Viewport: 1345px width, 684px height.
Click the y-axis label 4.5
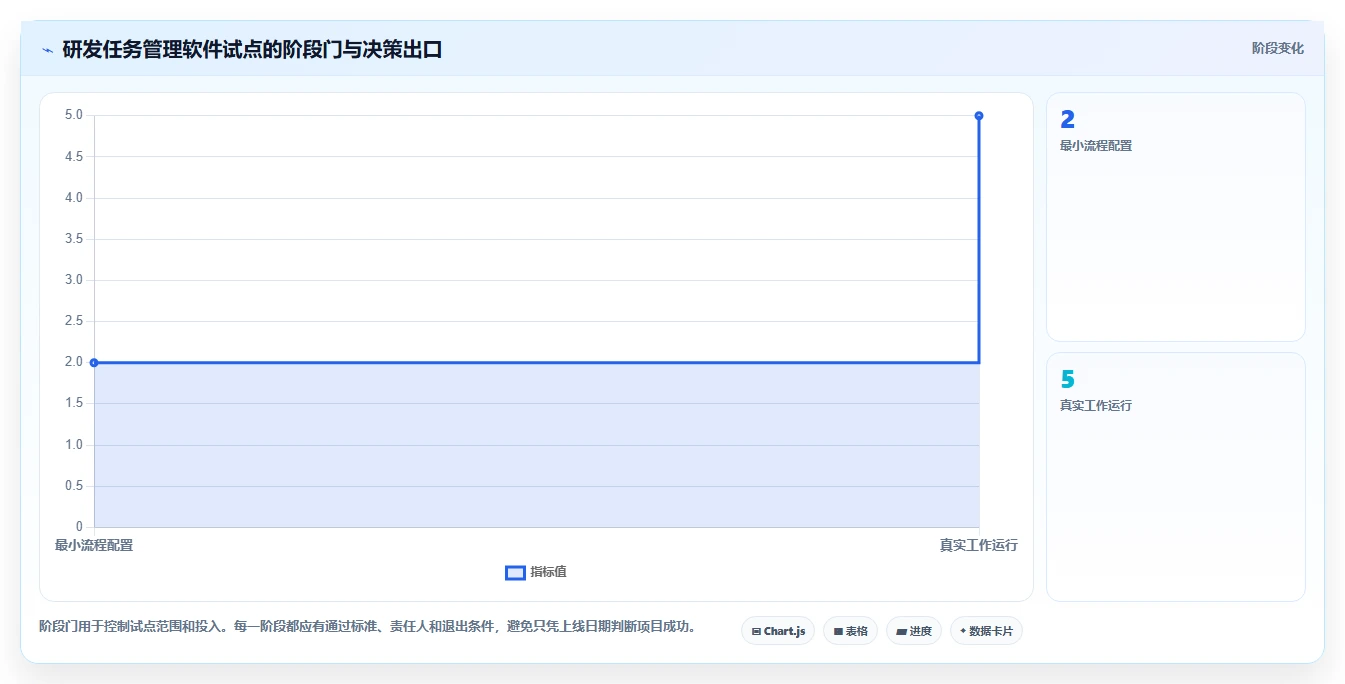(x=73, y=156)
